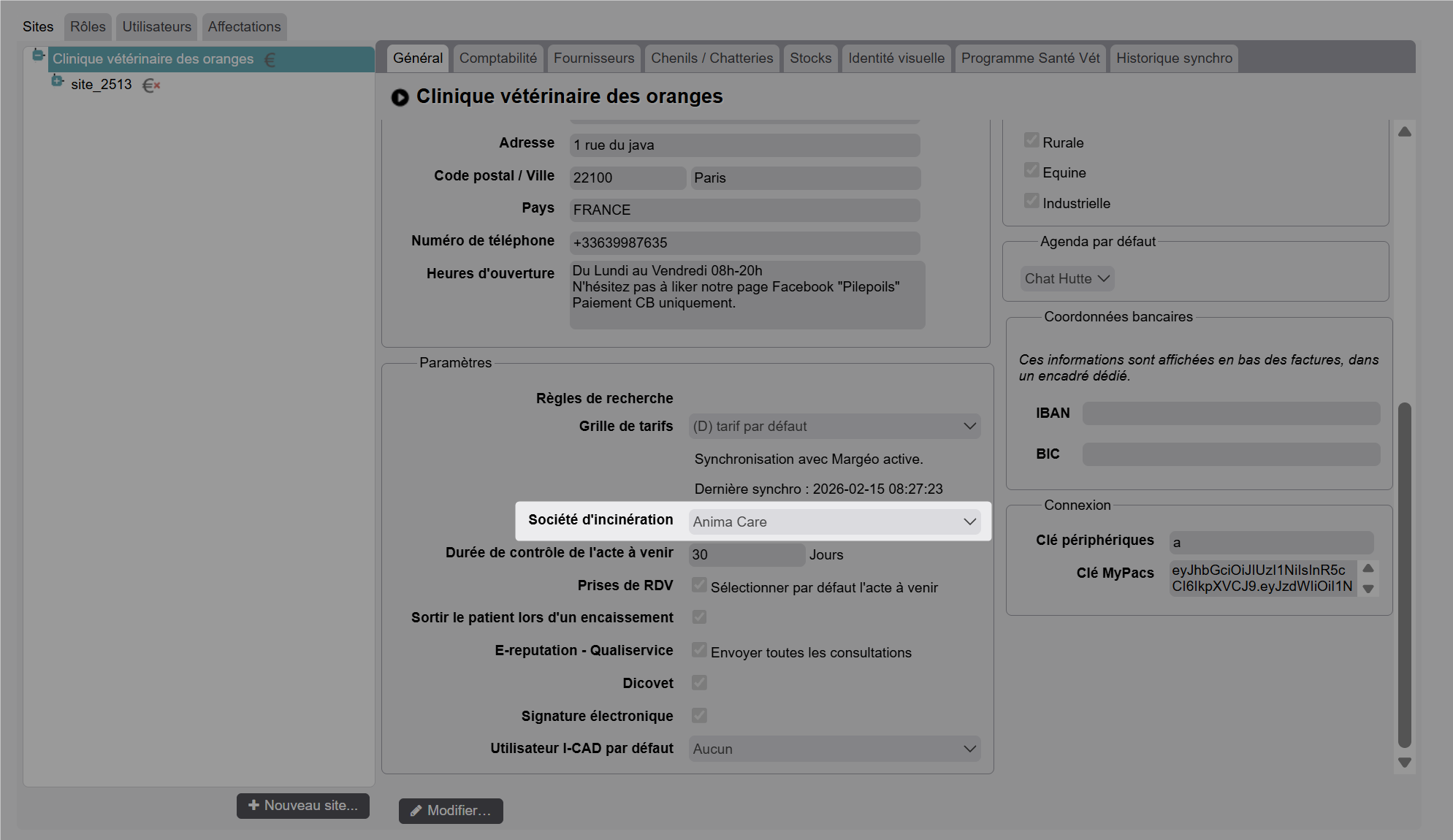Click the IBAN input field
The image size is (1453, 840).
coord(1230,413)
